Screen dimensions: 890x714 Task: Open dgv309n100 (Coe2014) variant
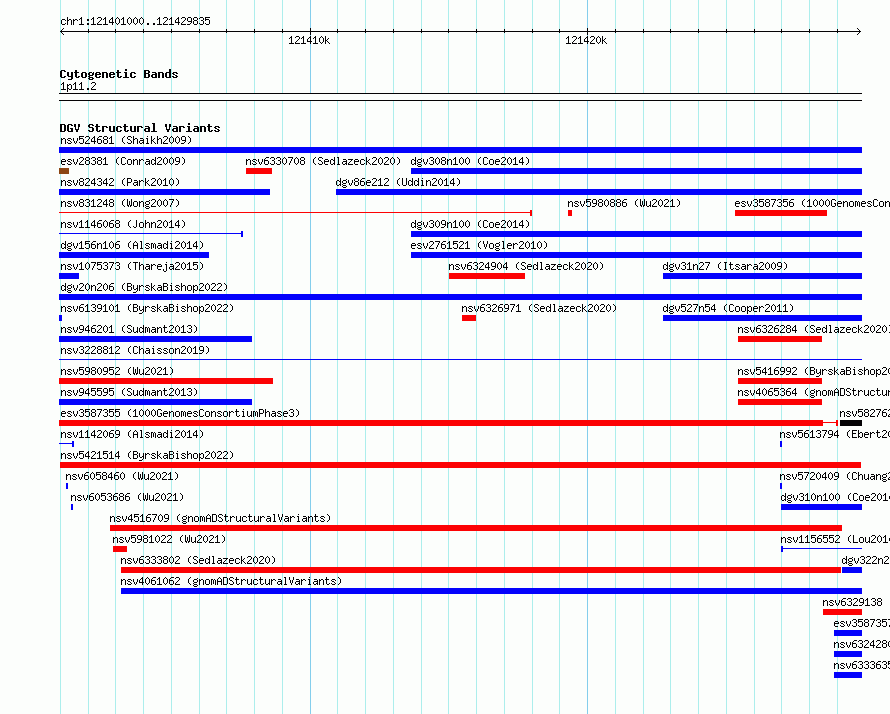[x=470, y=224]
